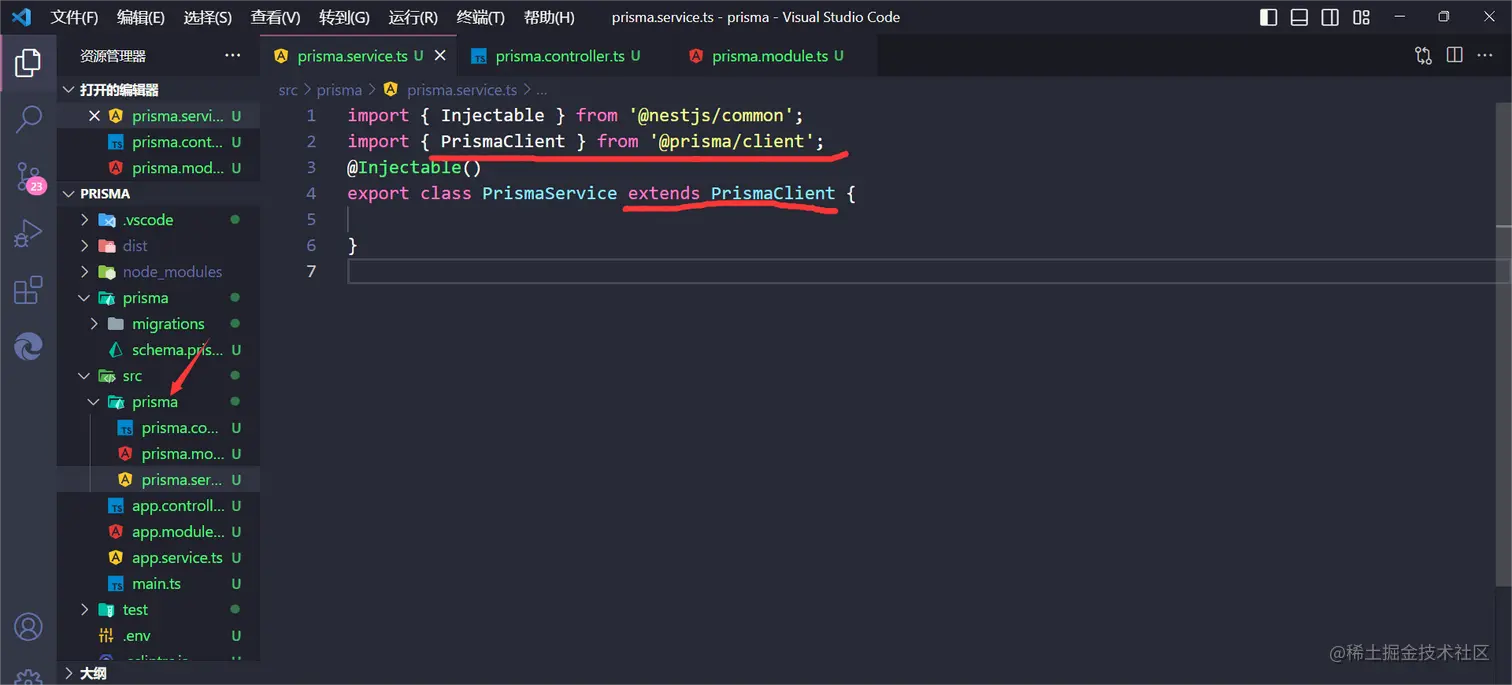The image size is (1512, 685).
Task: Switch to prisma.service.ts tab
Action: (x=358, y=56)
